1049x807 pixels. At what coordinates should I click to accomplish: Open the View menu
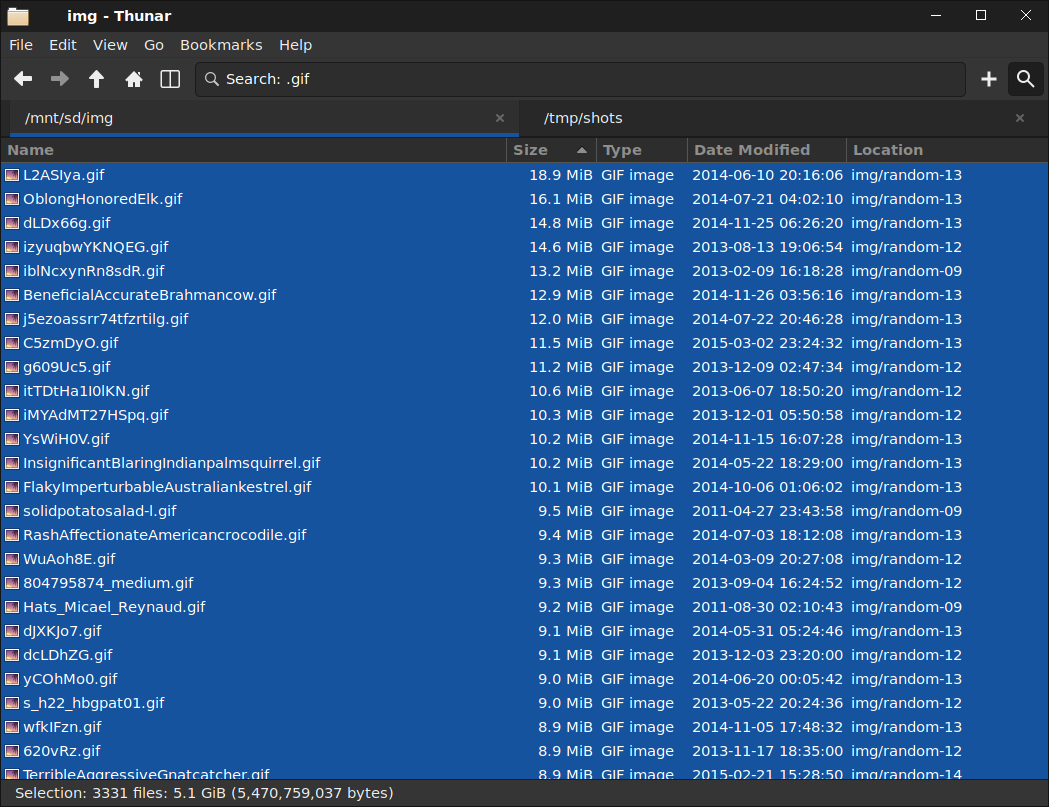[110, 45]
